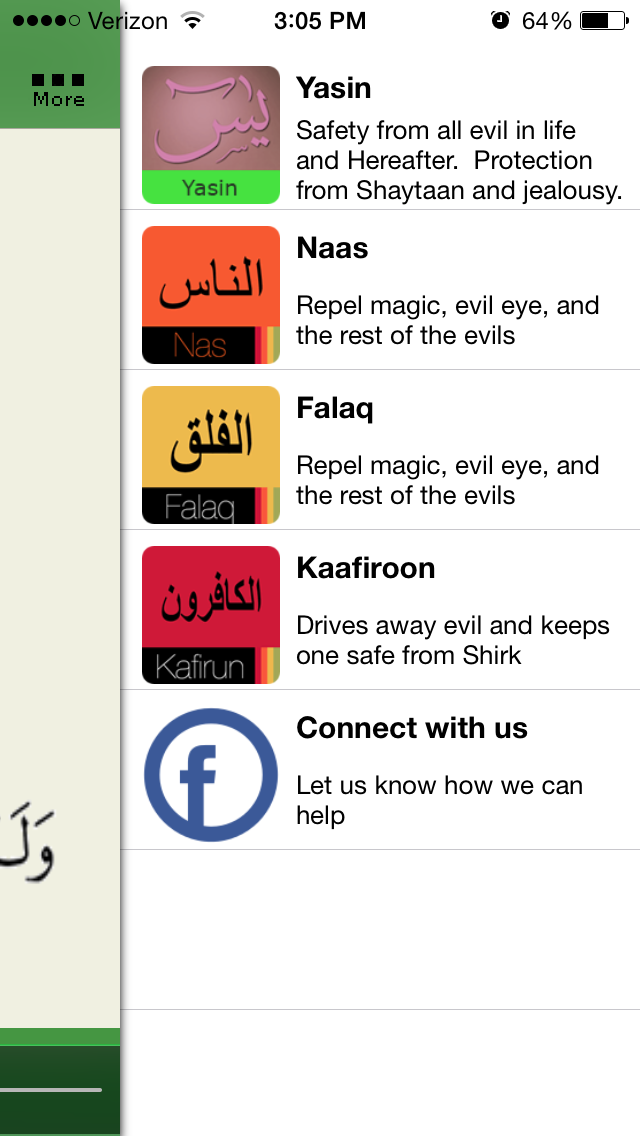Tap 'Safety from all evil' Yasin description
Viewport: 640px width, 1136px height.
coord(459,160)
